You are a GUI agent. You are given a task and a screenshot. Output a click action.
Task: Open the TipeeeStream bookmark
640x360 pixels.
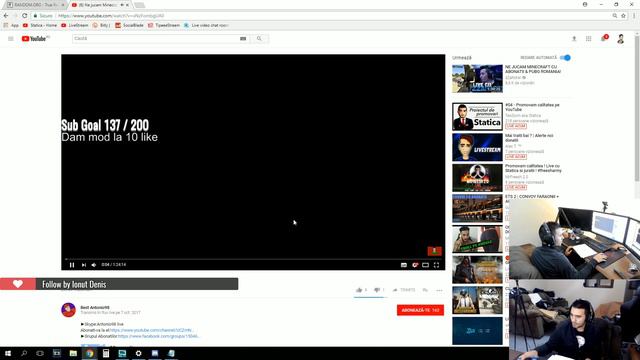(164, 25)
